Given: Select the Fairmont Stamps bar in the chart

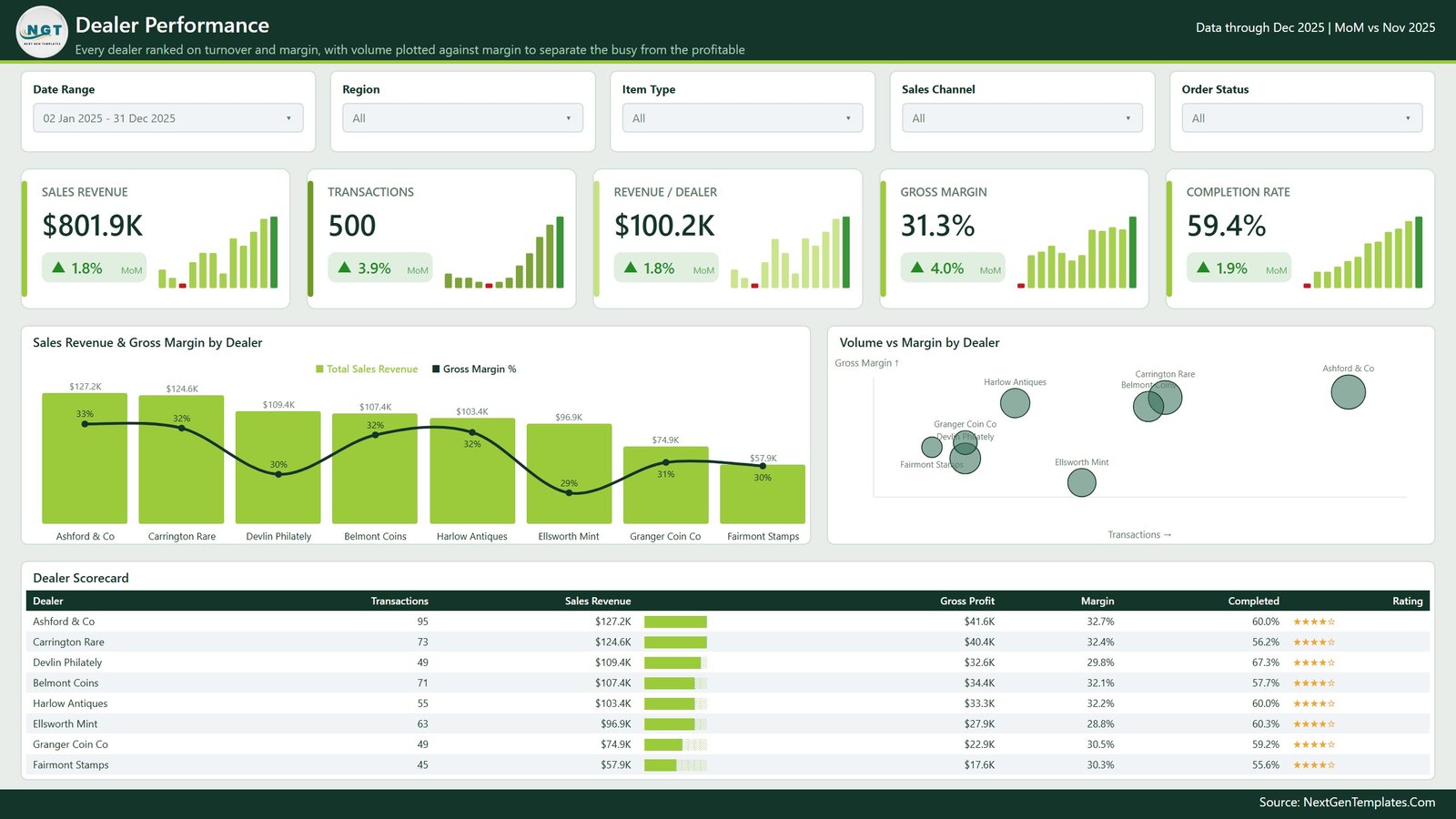Looking at the screenshot, I should point(763,494).
